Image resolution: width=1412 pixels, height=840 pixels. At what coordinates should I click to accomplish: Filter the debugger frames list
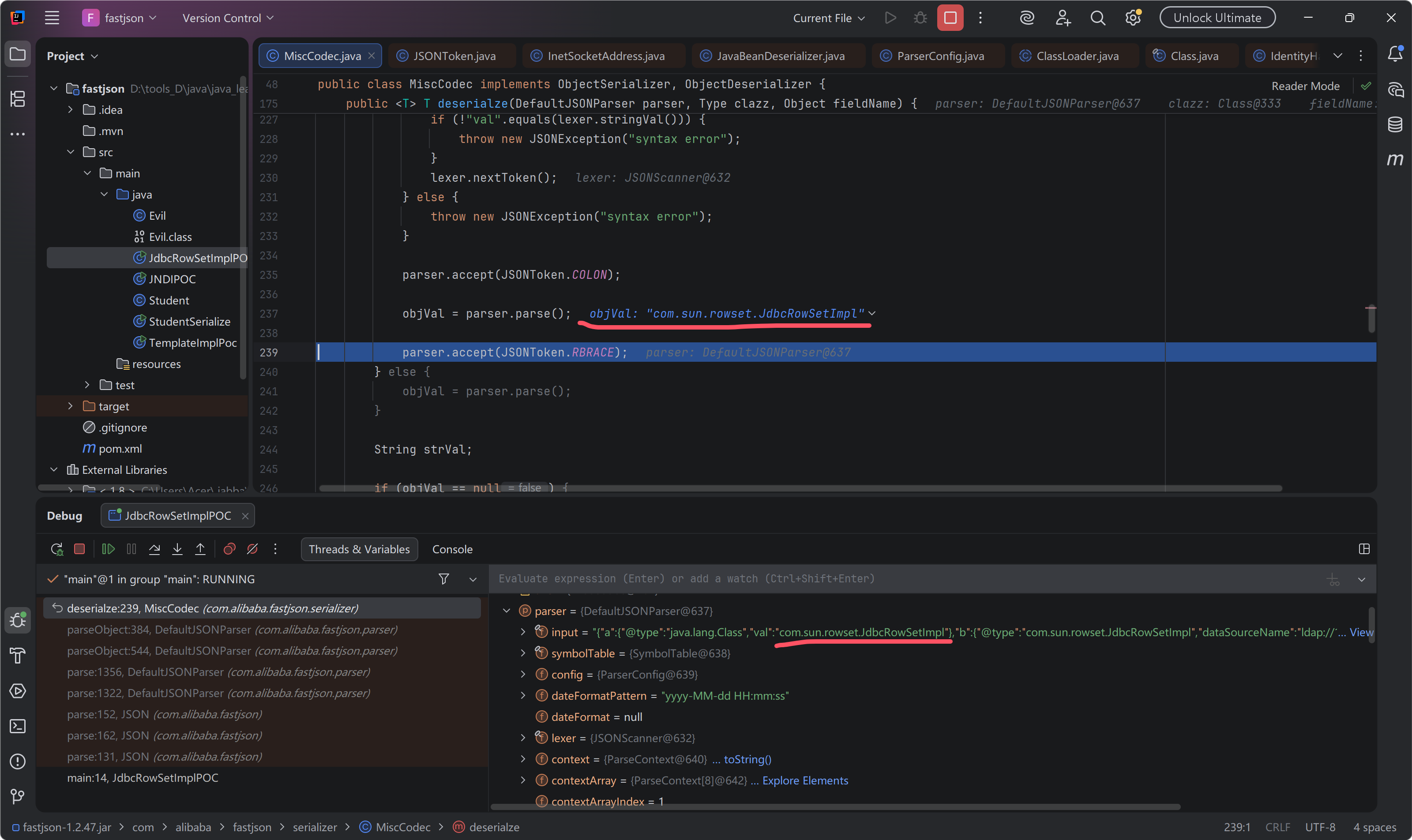tap(444, 579)
